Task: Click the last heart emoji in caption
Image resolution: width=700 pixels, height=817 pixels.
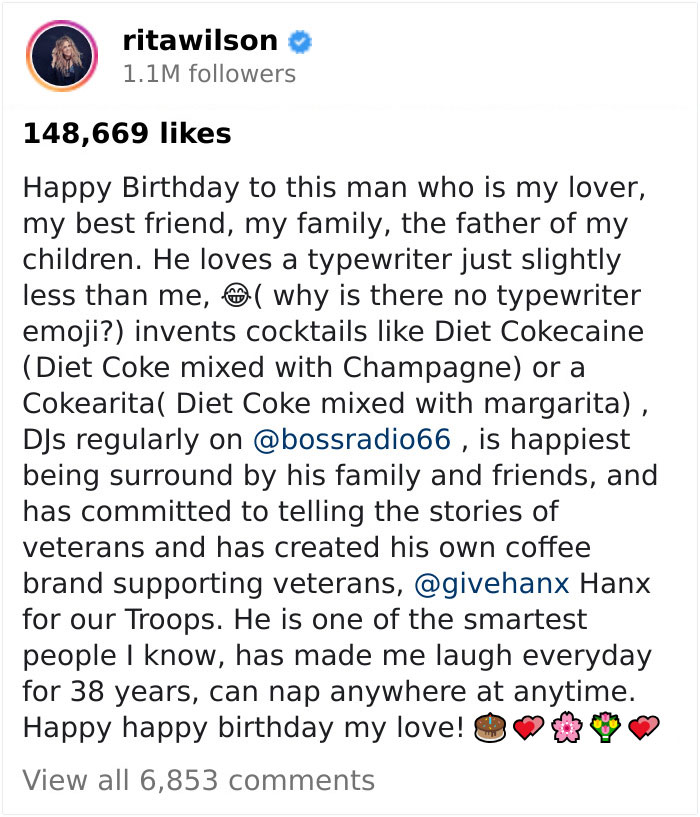Action: click(642, 728)
